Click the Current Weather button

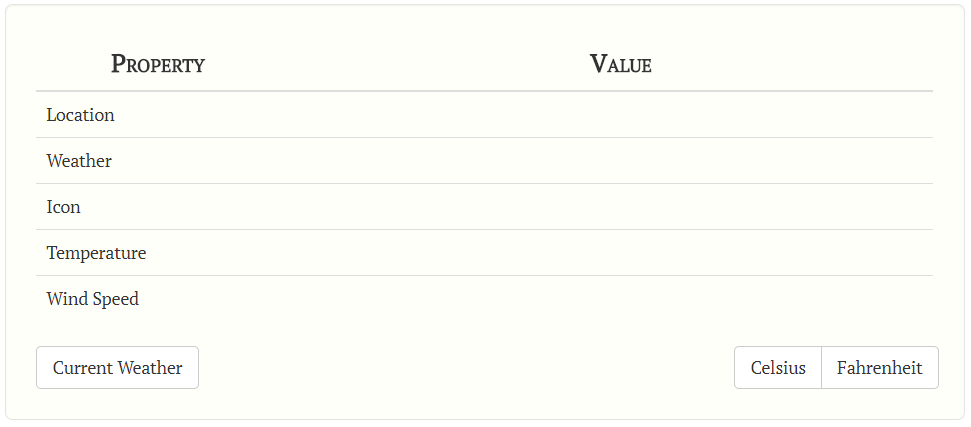(117, 368)
